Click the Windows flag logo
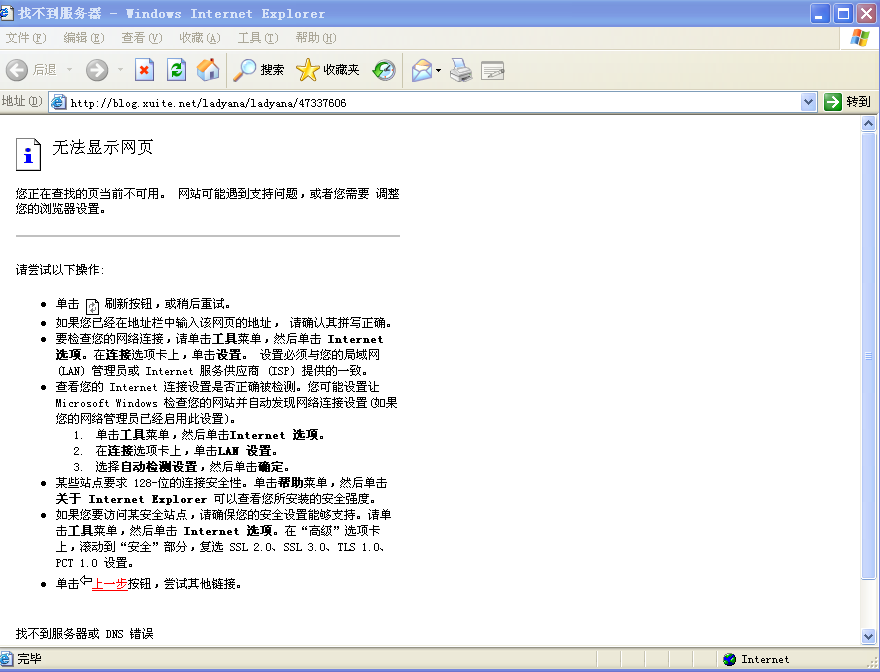This screenshot has height=672, width=880. point(860,38)
